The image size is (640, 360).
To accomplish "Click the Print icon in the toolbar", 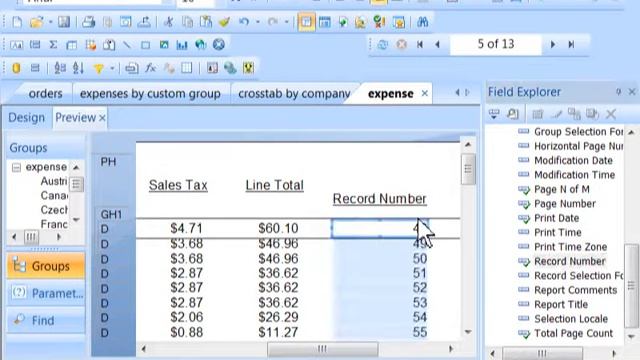I will pyautogui.click(x=88, y=22).
